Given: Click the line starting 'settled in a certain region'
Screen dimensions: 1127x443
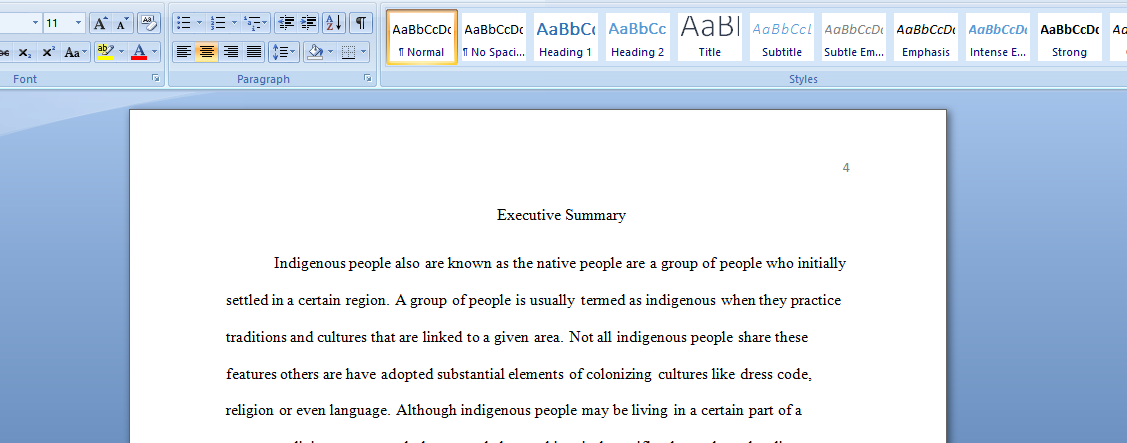Looking at the screenshot, I should pyautogui.click(x=533, y=301).
